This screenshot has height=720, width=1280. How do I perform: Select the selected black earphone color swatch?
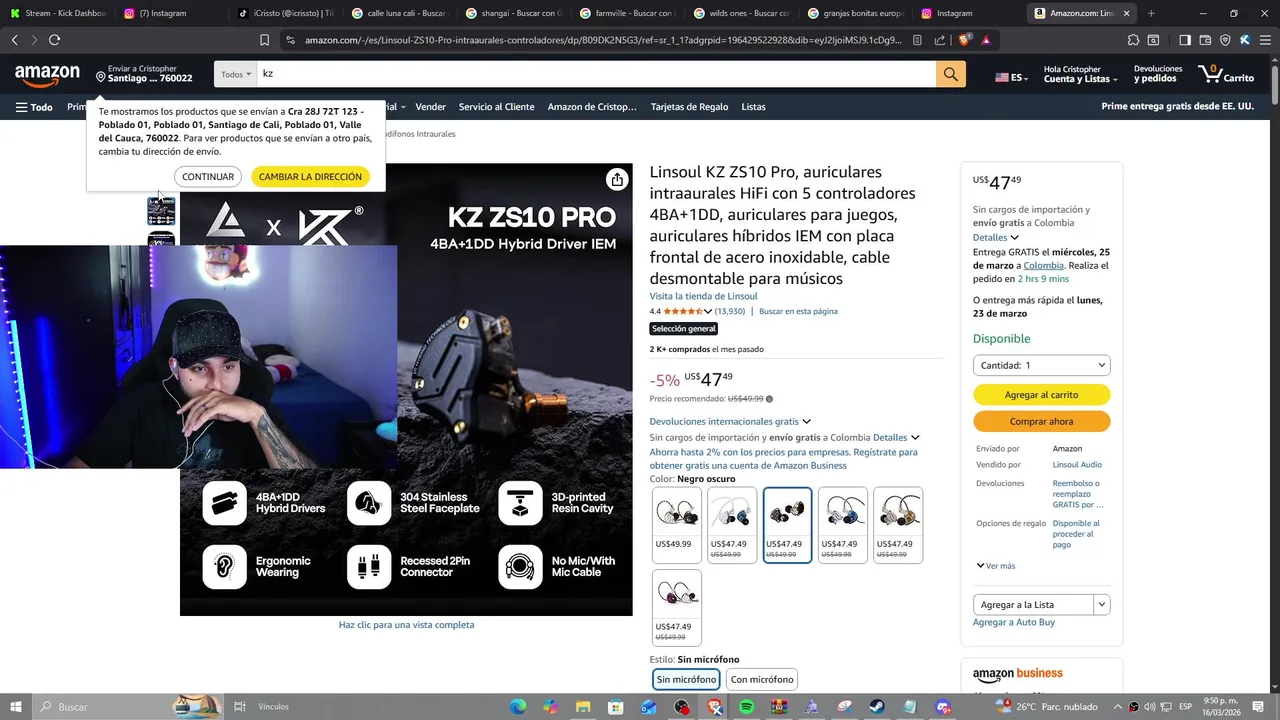tap(787, 525)
